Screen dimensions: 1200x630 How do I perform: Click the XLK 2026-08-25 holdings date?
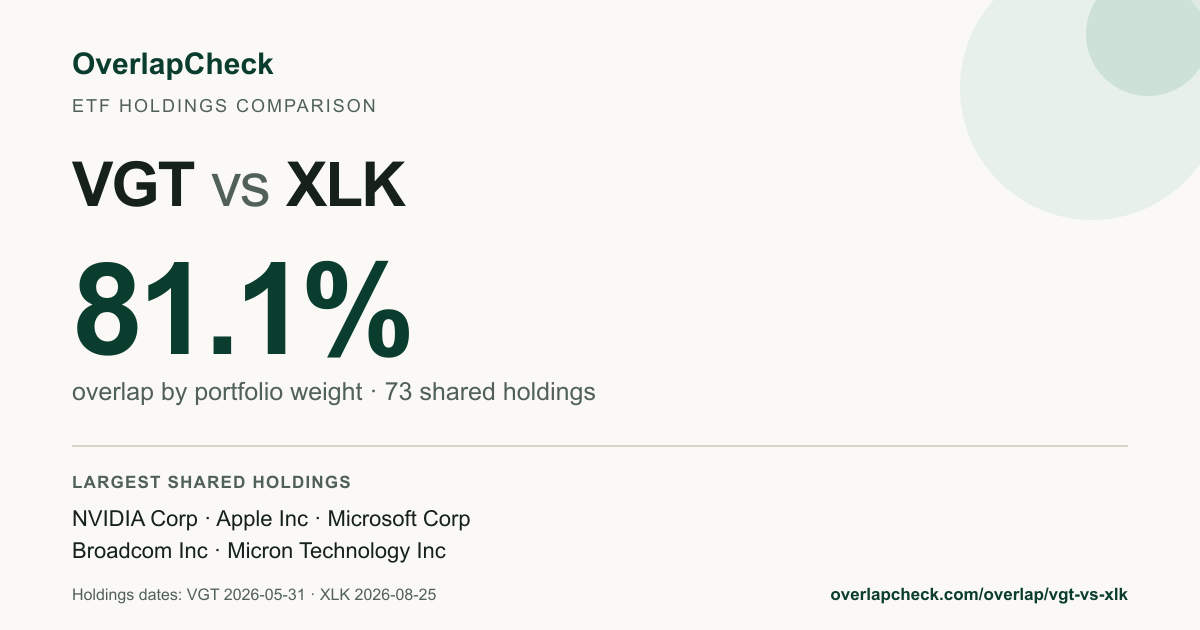click(379, 594)
